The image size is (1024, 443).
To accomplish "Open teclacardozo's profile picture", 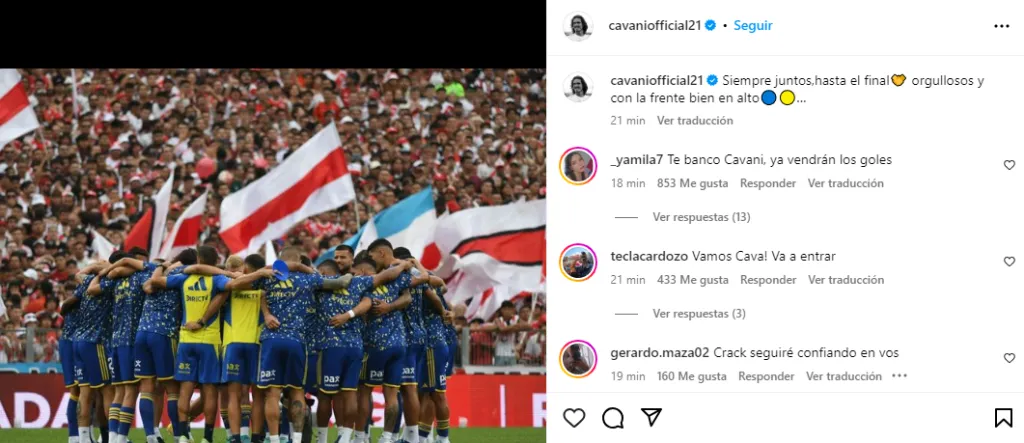I will pos(578,262).
